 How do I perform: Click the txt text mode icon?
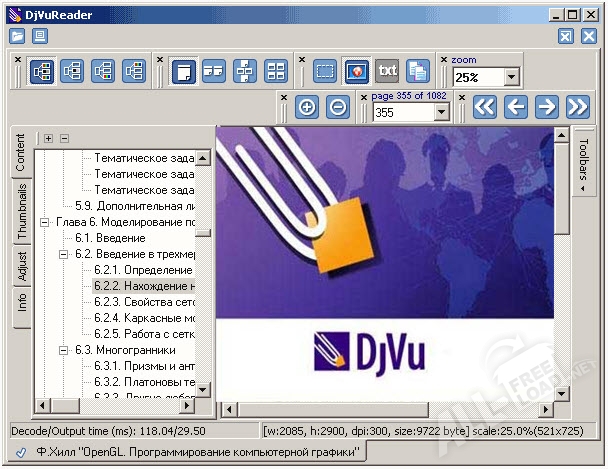(387, 71)
